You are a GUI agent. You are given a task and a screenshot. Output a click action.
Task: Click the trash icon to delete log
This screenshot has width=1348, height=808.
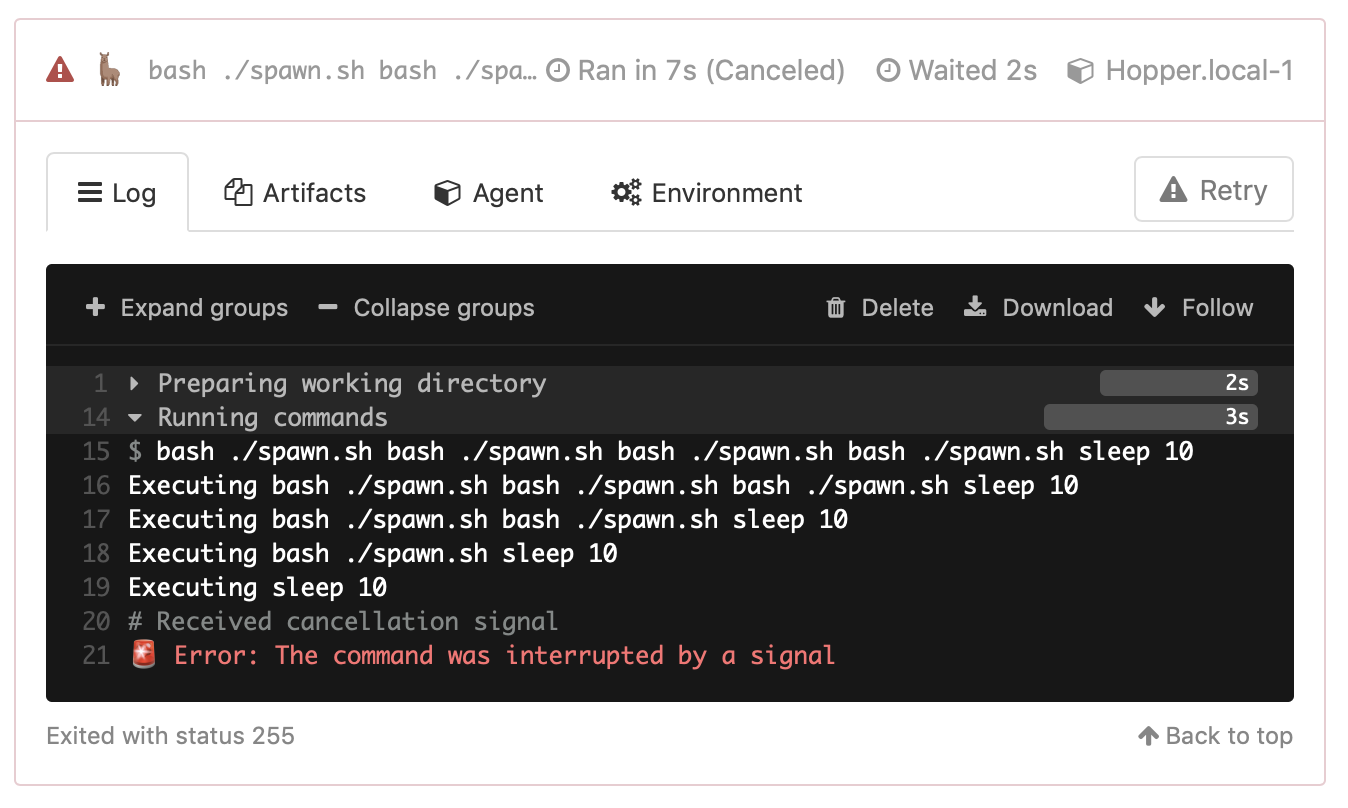(x=836, y=308)
